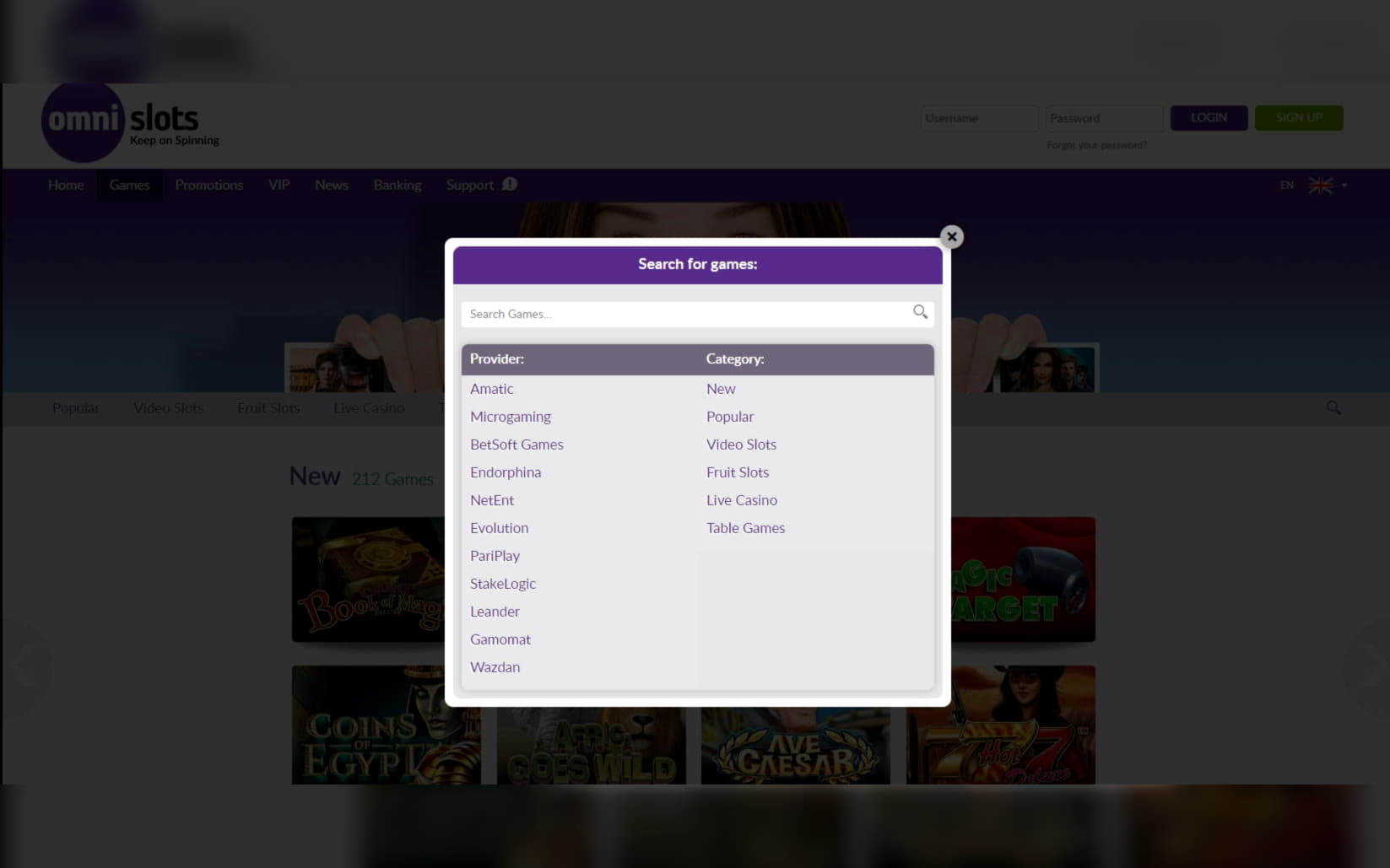Open the News menu item

331,185
